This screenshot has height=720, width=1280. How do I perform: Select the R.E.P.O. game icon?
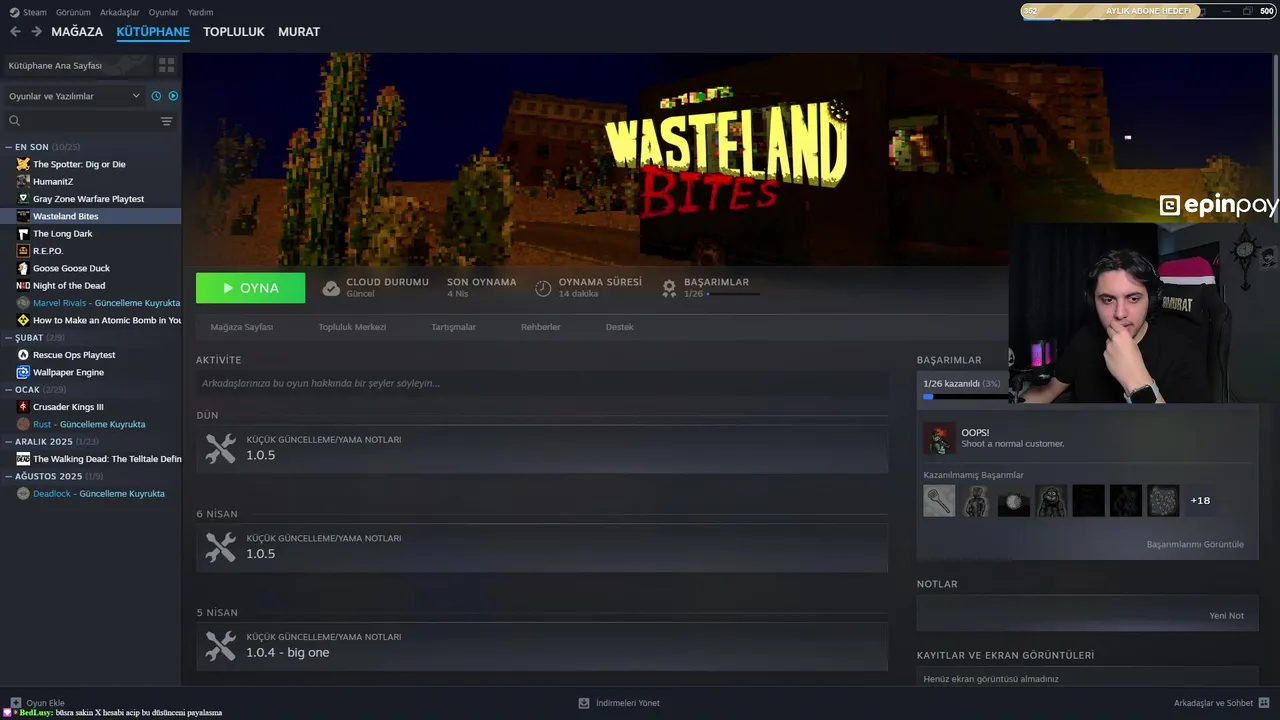23,251
